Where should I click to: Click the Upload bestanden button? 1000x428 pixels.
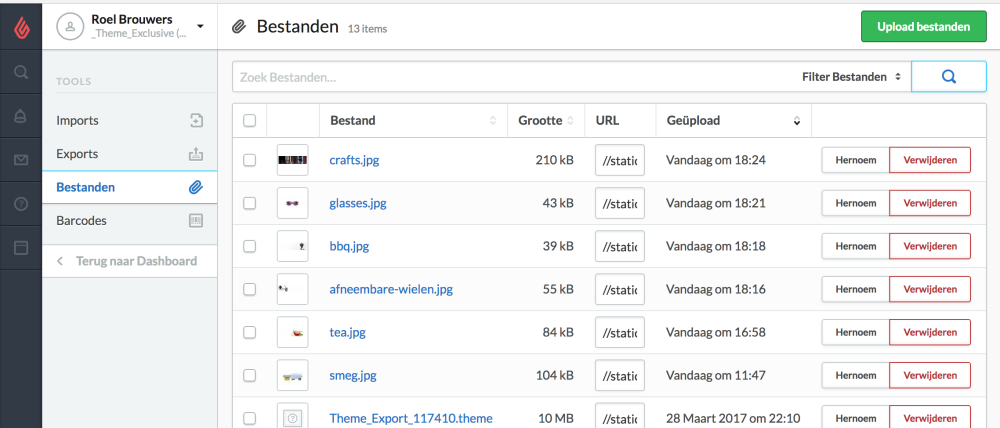[923, 27]
